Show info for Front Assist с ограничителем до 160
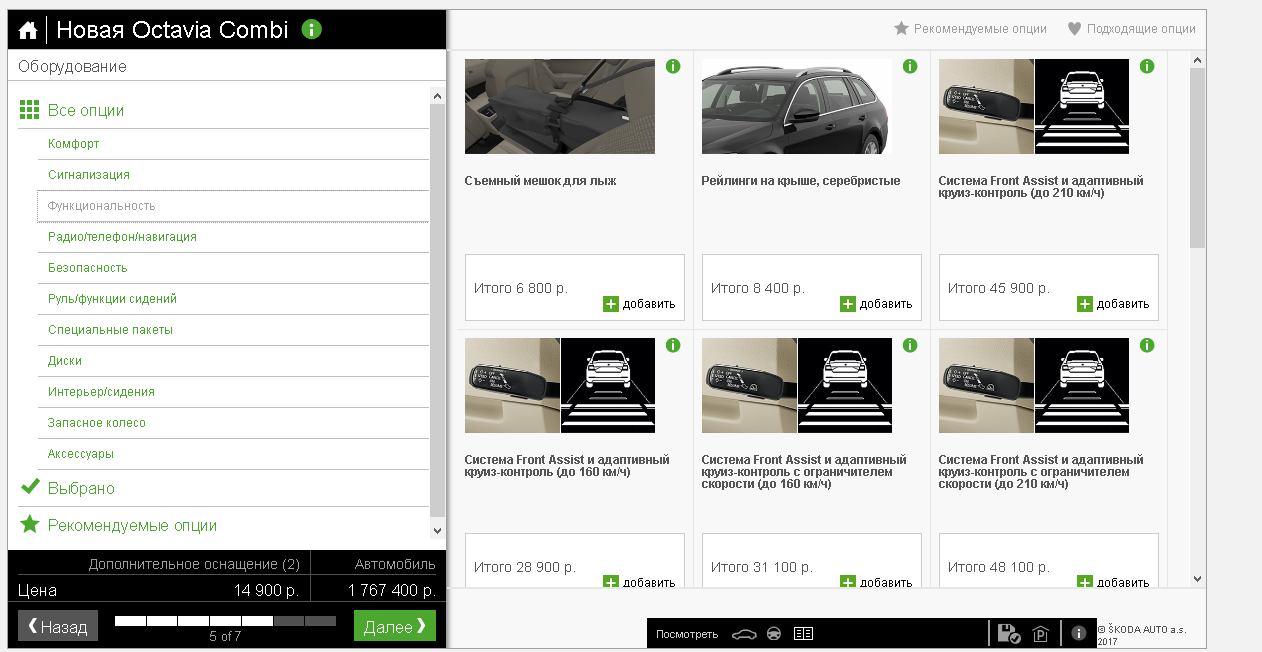The width and height of the screenshot is (1262, 652). 910,345
